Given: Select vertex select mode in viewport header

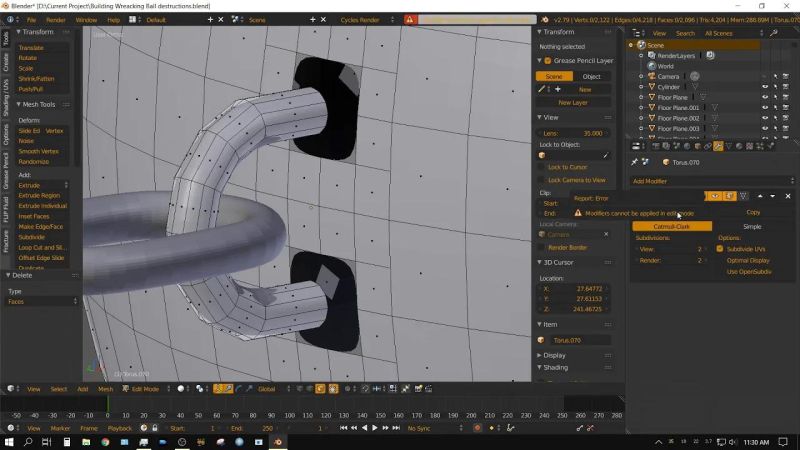Looking at the screenshot, I should coord(300,389).
